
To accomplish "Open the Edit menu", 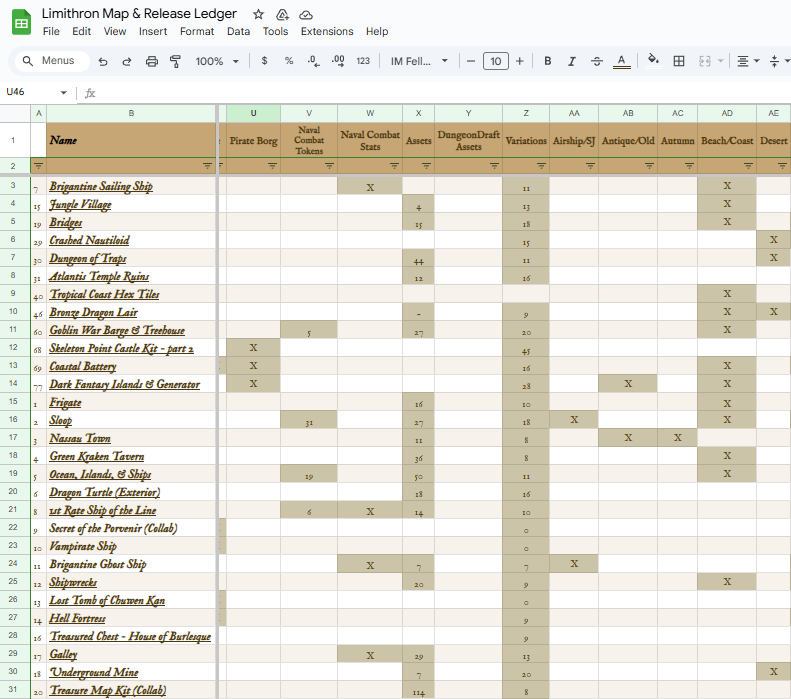I will tap(81, 31).
